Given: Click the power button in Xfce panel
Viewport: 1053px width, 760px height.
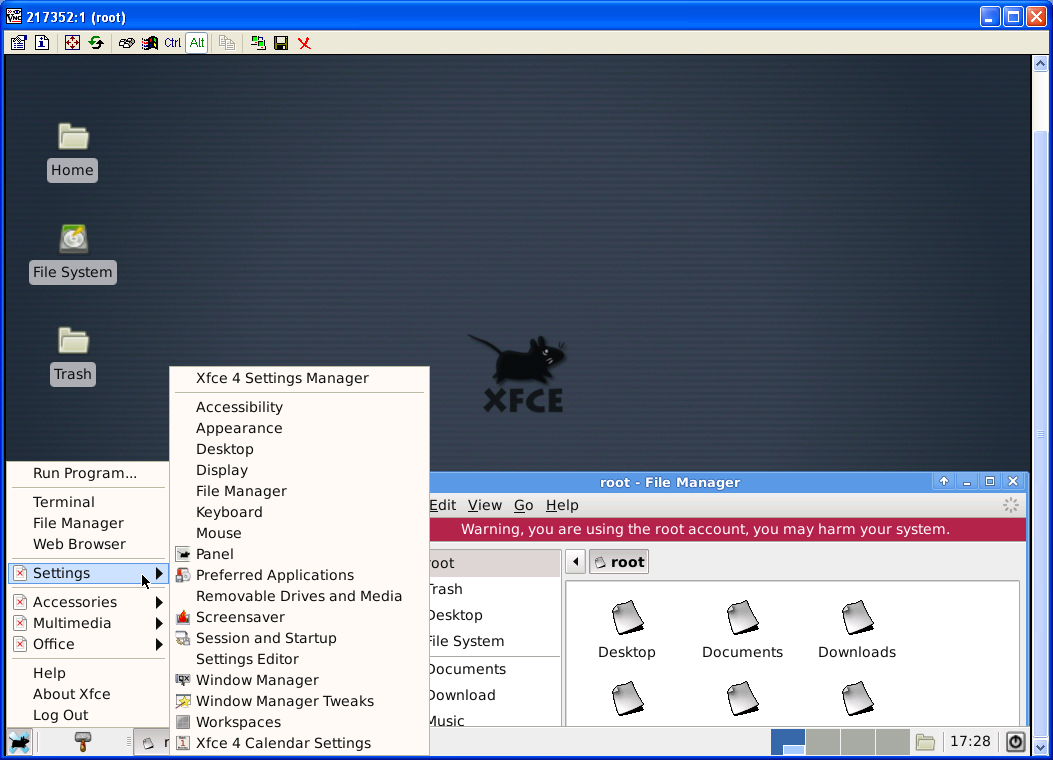Looking at the screenshot, I should point(1015,742).
